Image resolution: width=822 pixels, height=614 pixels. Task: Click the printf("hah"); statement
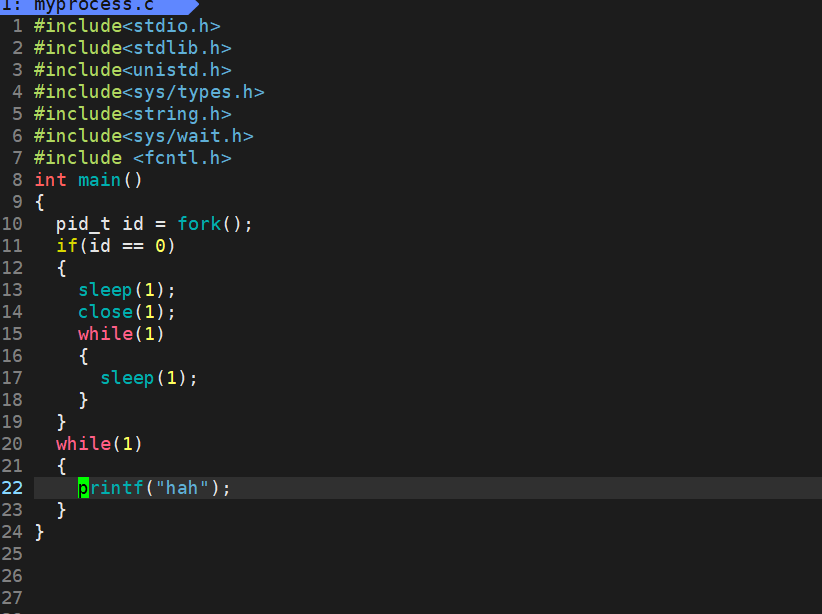coord(154,488)
